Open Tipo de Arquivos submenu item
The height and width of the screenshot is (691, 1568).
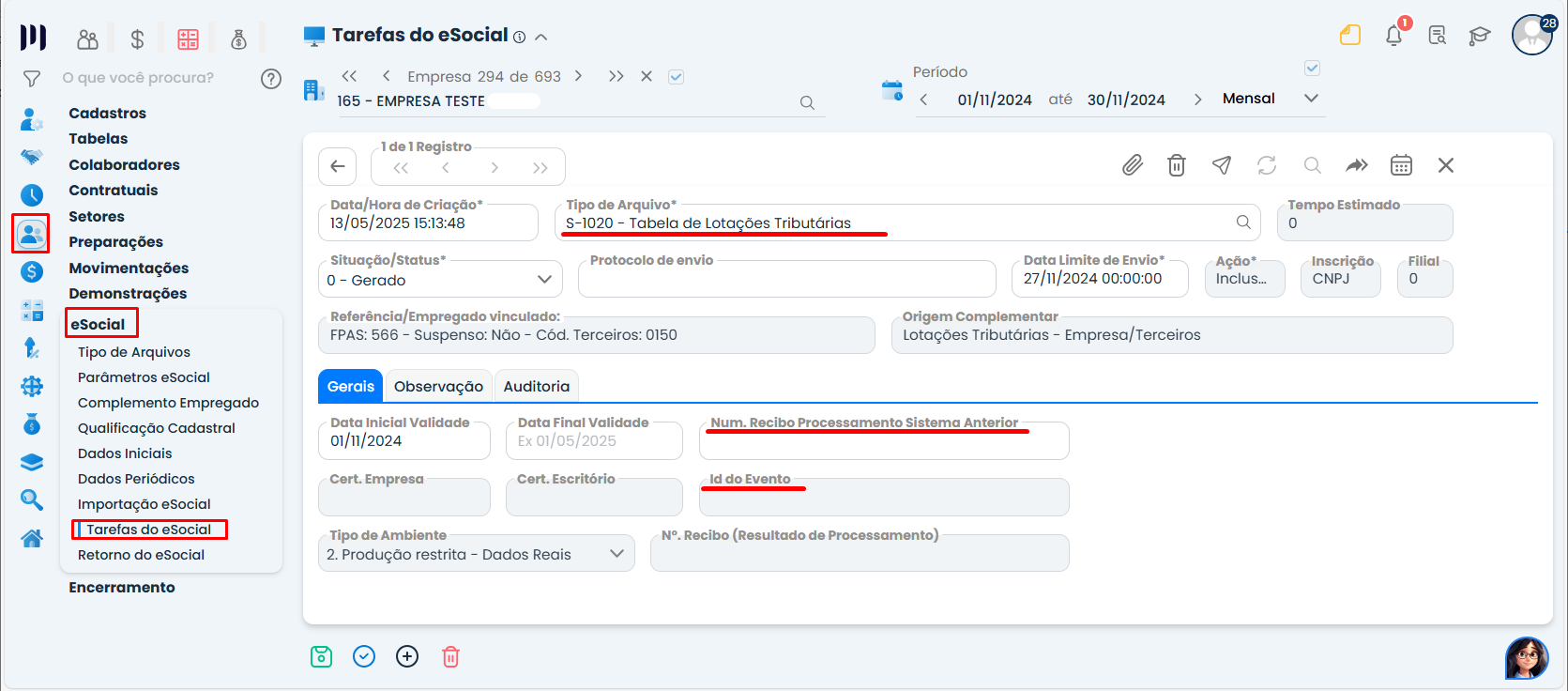(x=134, y=352)
